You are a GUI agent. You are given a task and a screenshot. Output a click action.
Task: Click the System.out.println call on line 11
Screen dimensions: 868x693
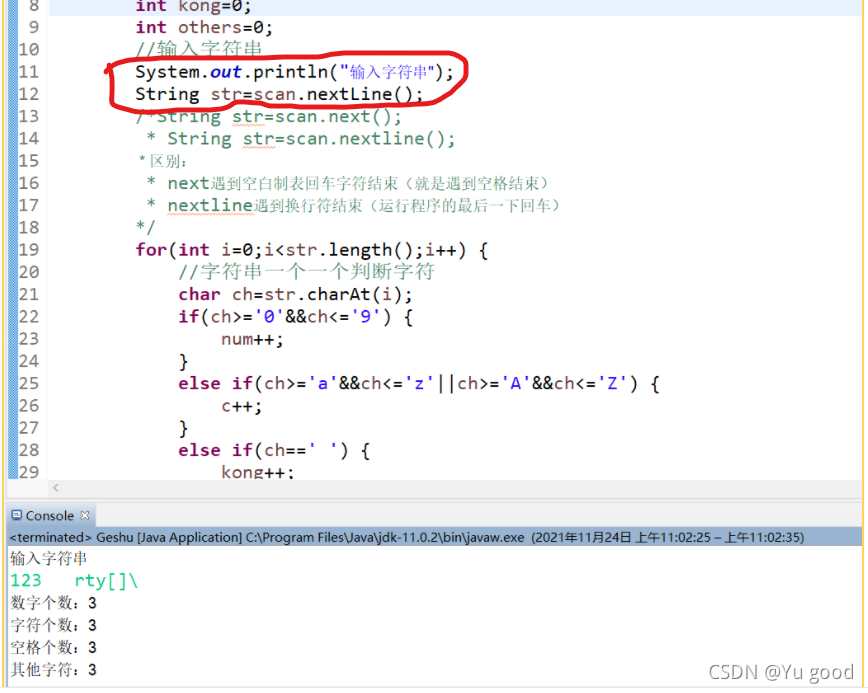(294, 72)
